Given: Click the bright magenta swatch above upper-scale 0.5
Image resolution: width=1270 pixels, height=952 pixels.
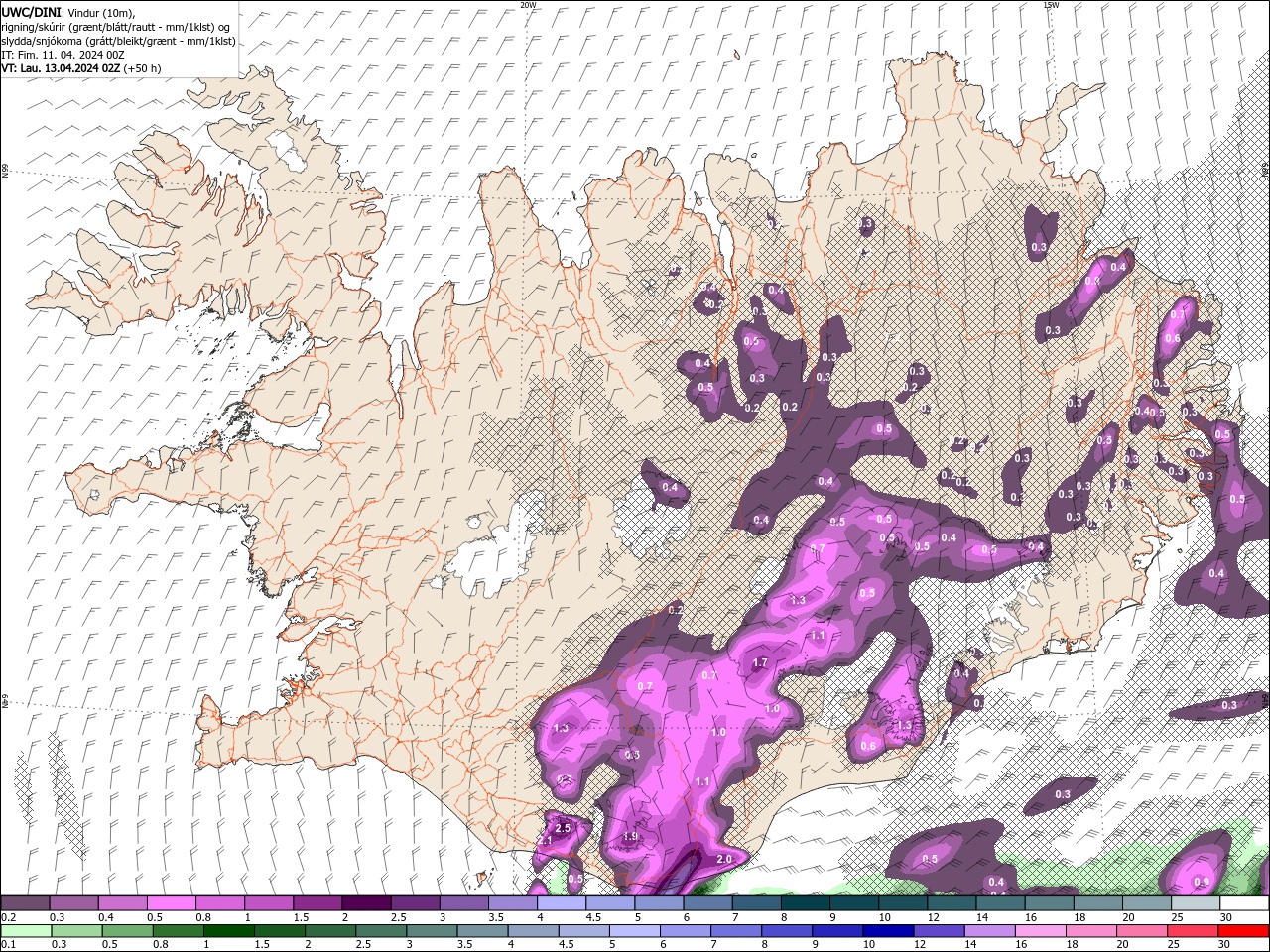Looking at the screenshot, I should coord(171,903).
